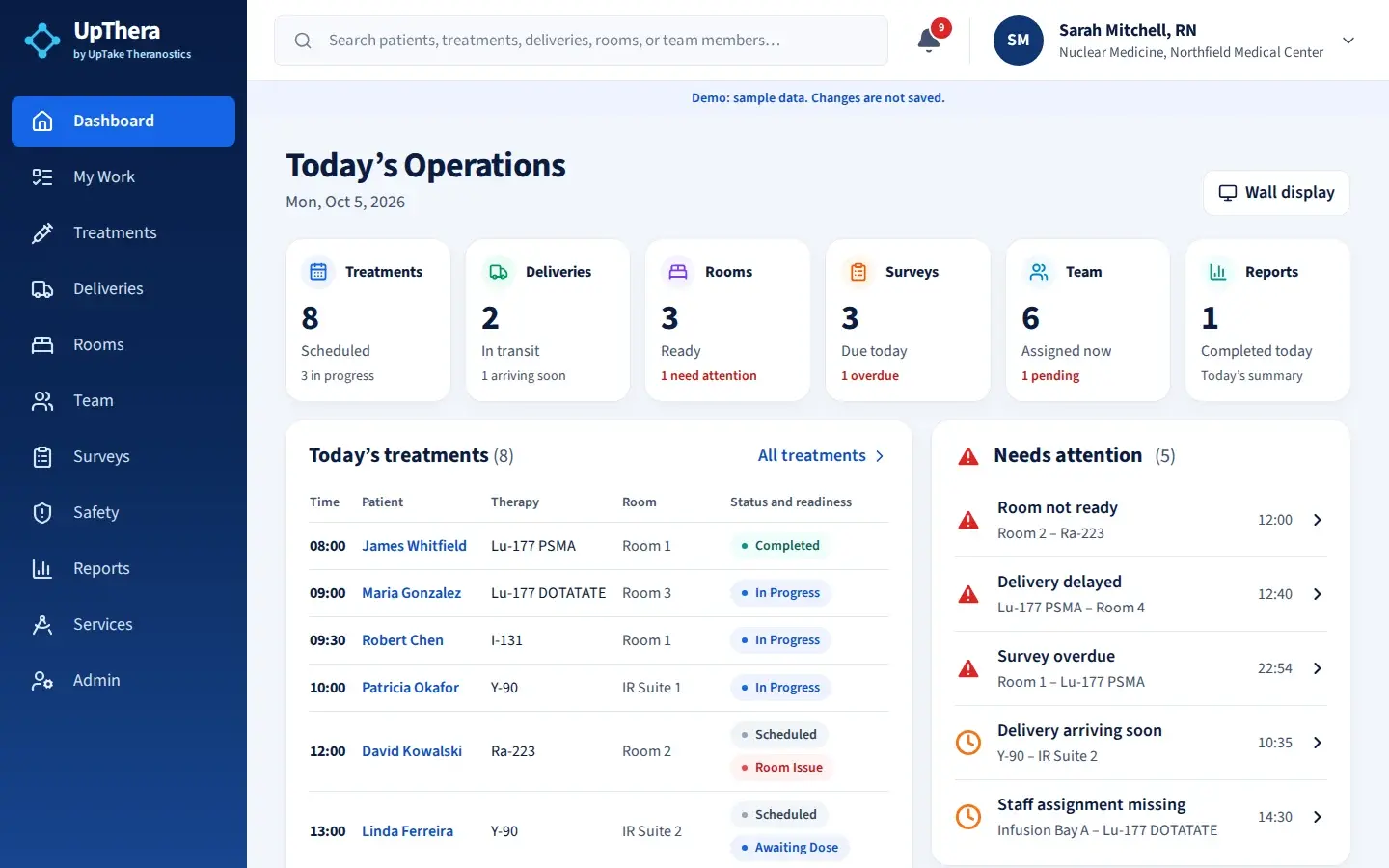Click the Wall display button

point(1276,193)
